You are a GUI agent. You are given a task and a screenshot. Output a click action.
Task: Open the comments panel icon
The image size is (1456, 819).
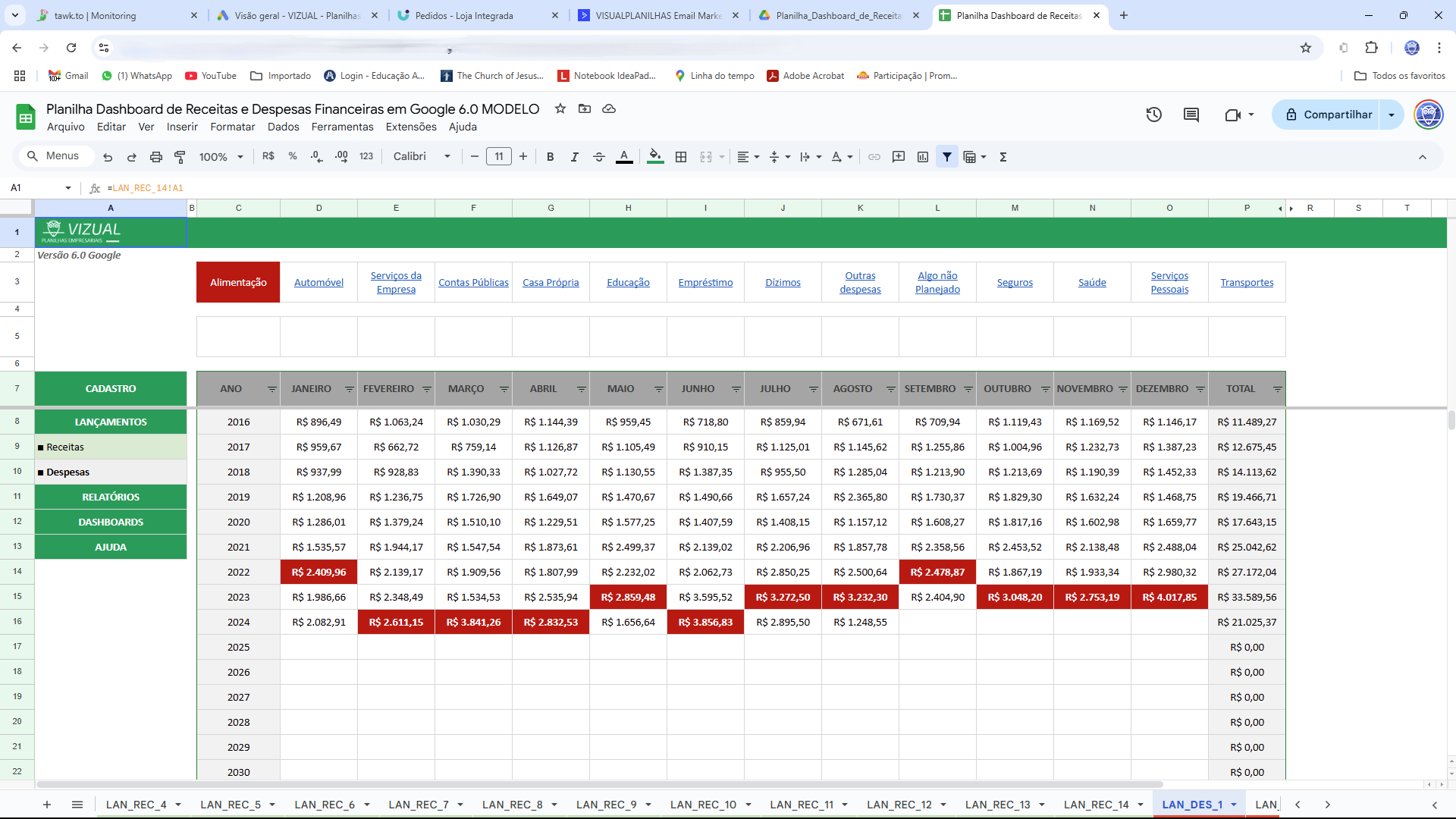coord(1191,115)
